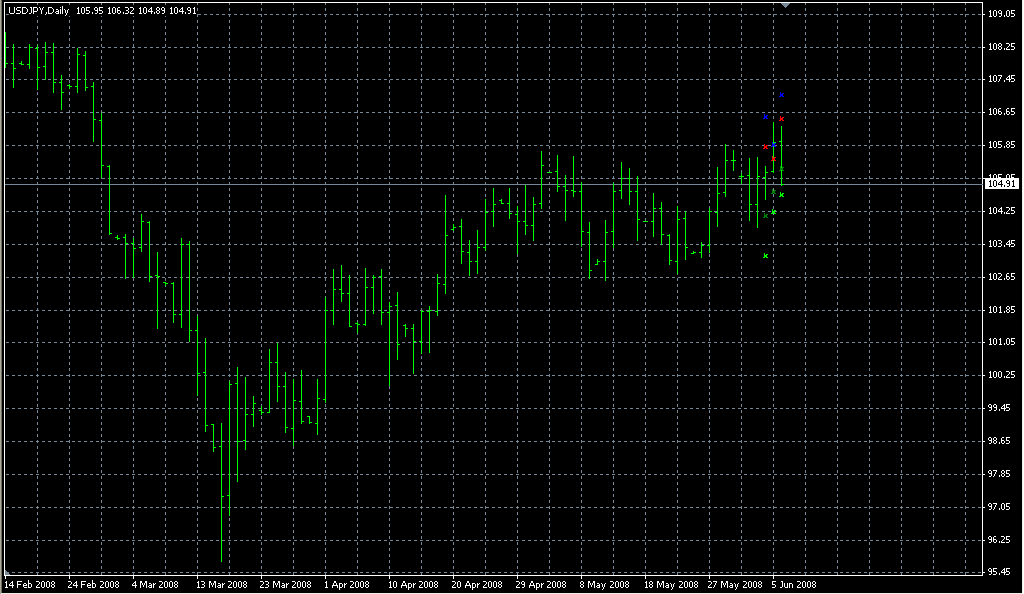Click the horizontal bid price line

(x=400, y=184)
